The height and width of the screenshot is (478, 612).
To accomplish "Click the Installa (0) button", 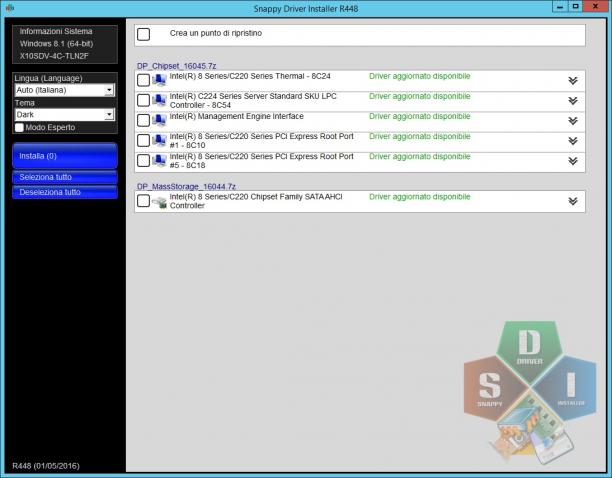I will coord(65,156).
